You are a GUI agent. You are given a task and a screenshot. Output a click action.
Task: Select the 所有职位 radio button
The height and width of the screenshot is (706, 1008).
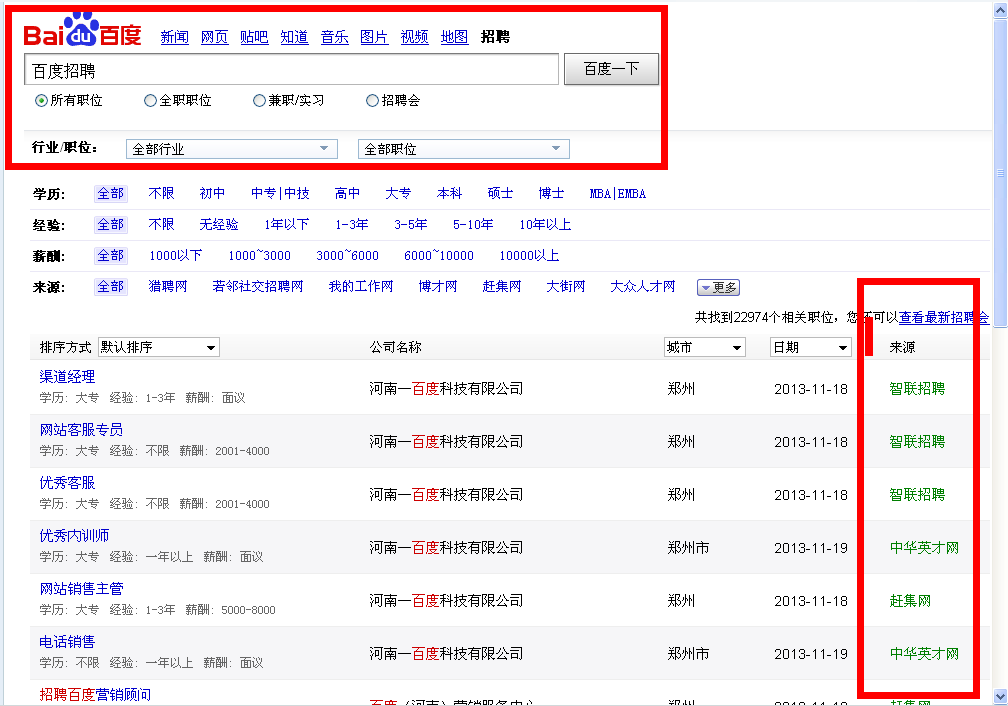(41, 101)
